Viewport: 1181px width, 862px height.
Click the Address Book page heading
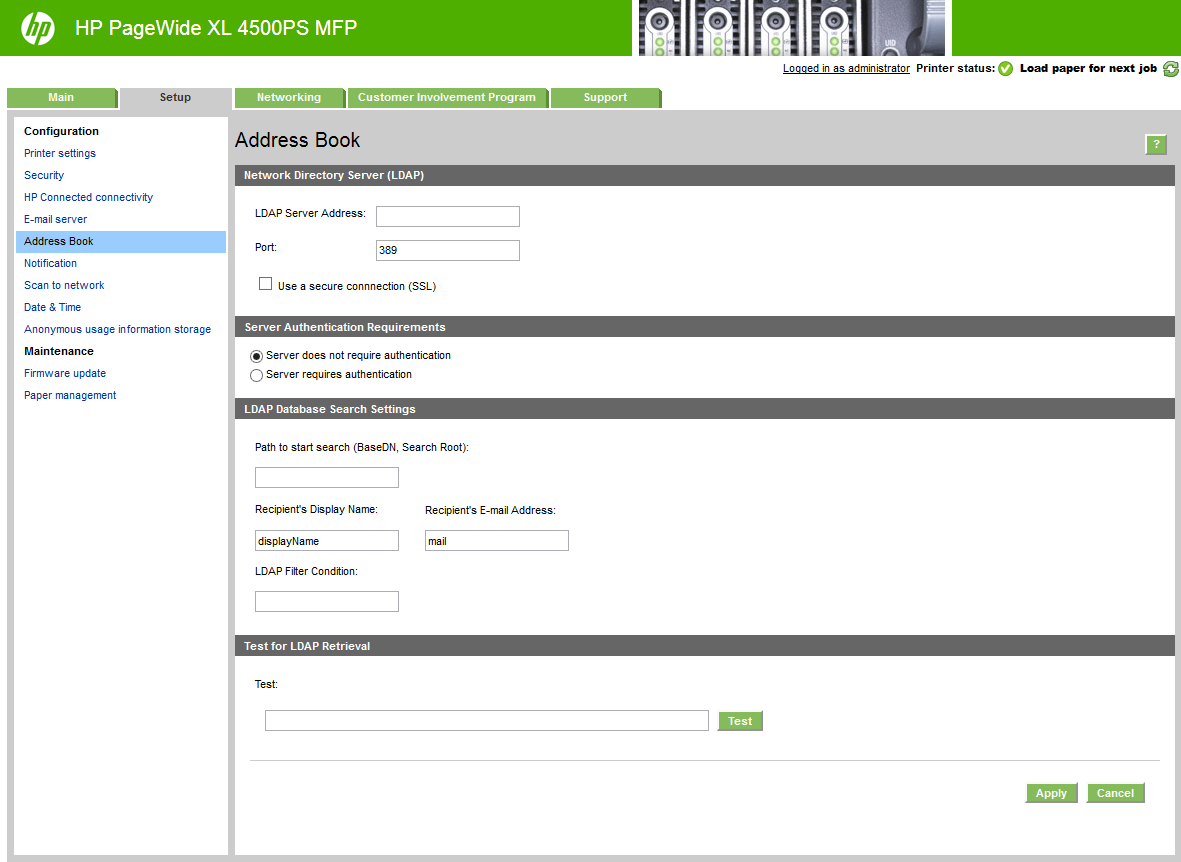[298, 140]
